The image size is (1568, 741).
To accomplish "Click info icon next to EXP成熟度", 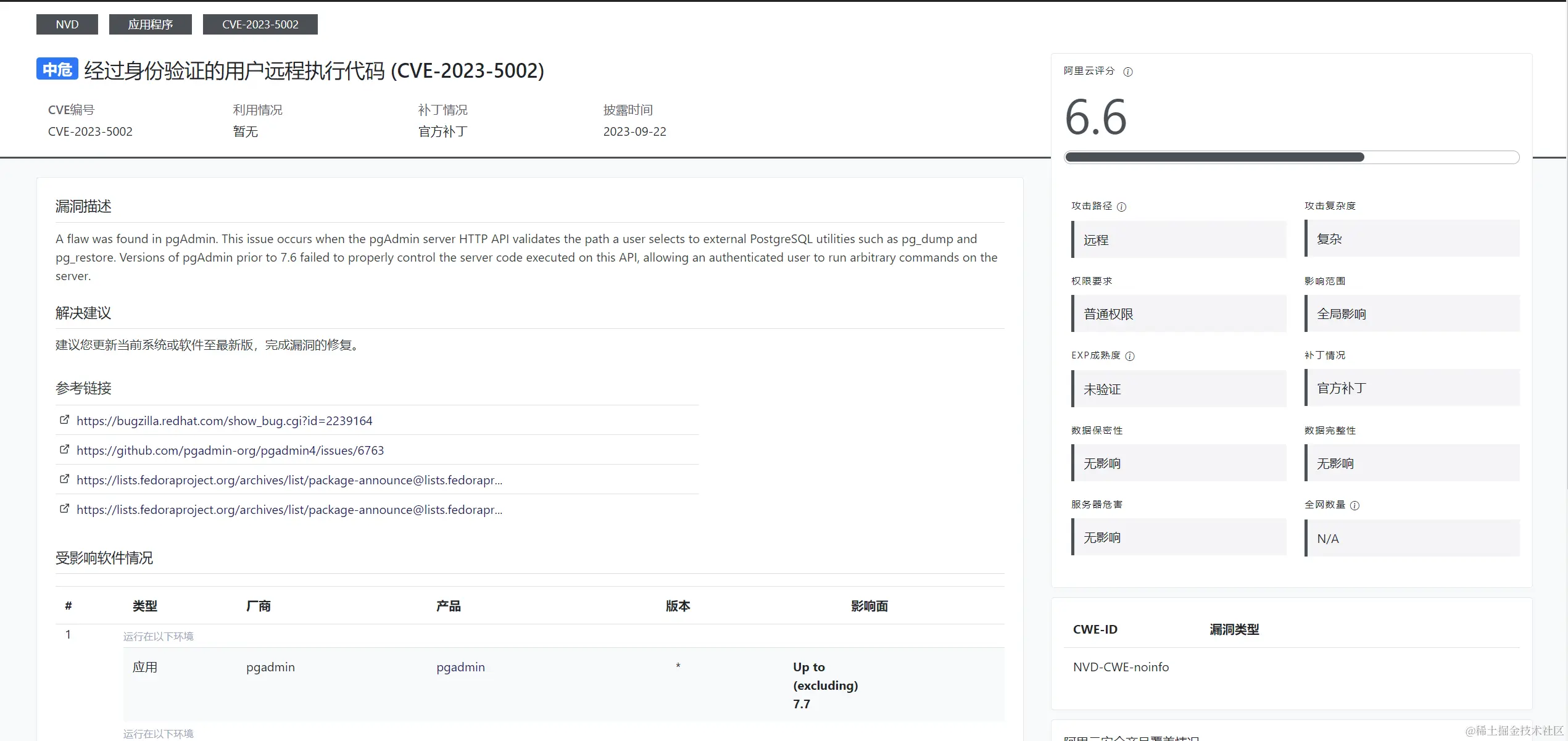I will click(x=1130, y=356).
